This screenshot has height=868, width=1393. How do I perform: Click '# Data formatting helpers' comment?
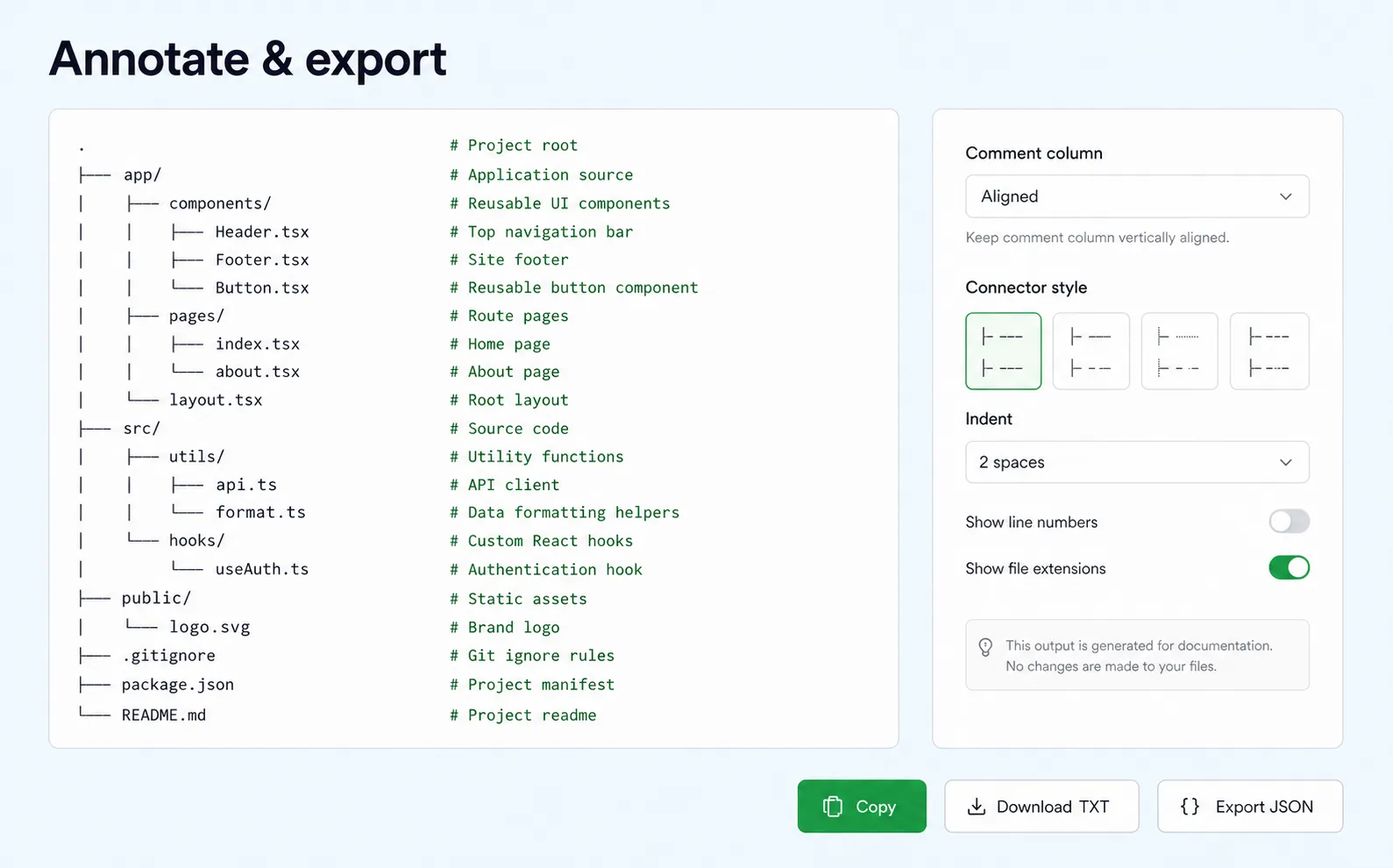[x=565, y=512]
